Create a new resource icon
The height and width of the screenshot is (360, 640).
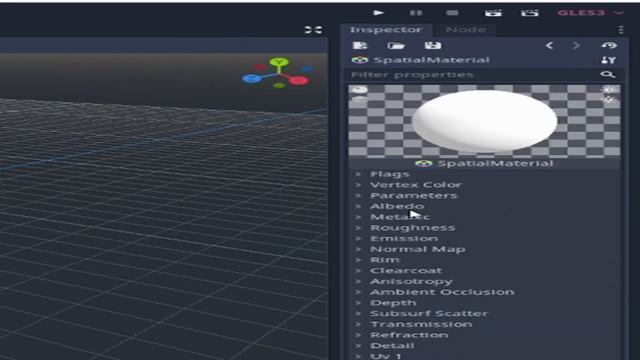coord(360,45)
